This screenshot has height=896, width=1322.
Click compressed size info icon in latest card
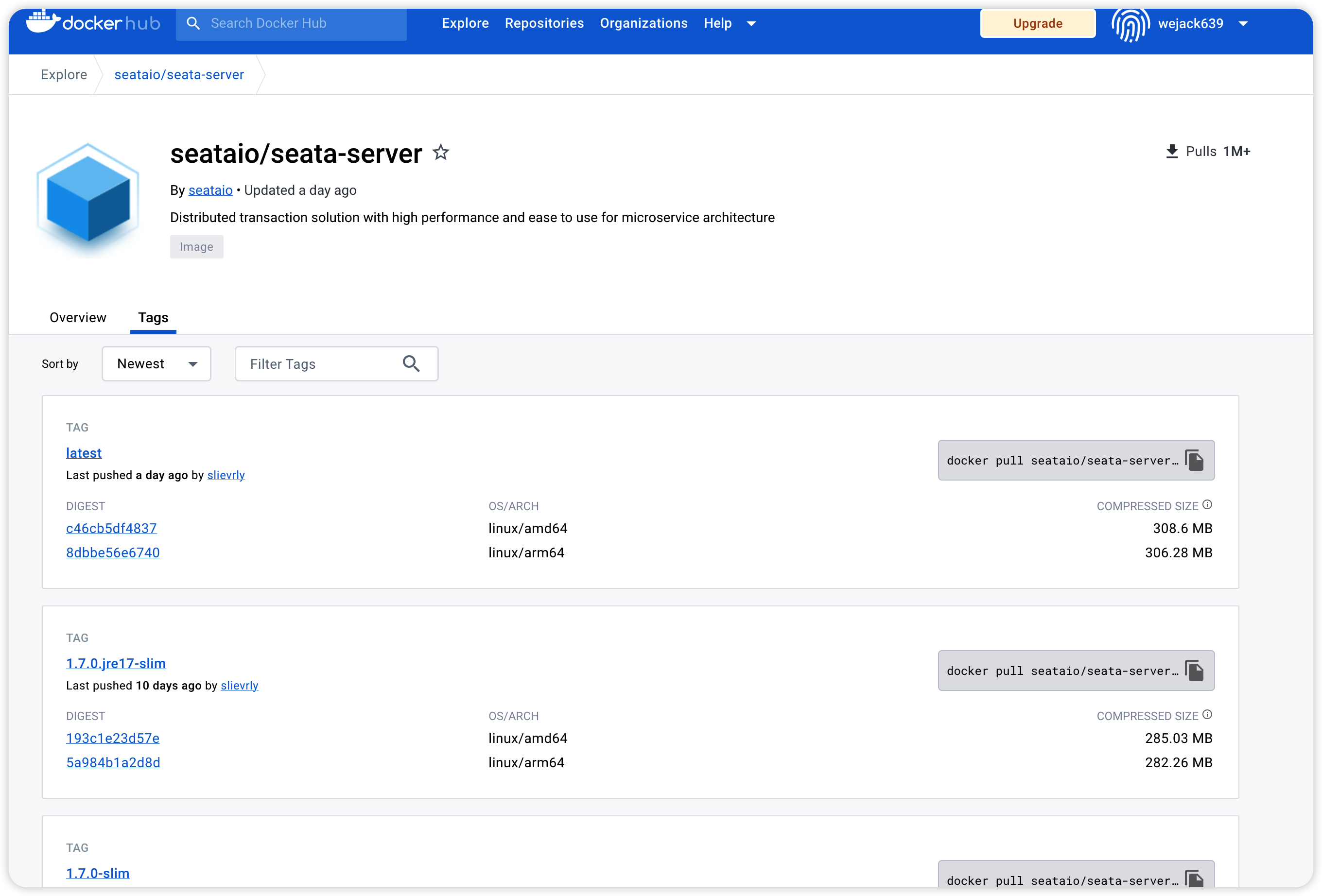point(1207,504)
